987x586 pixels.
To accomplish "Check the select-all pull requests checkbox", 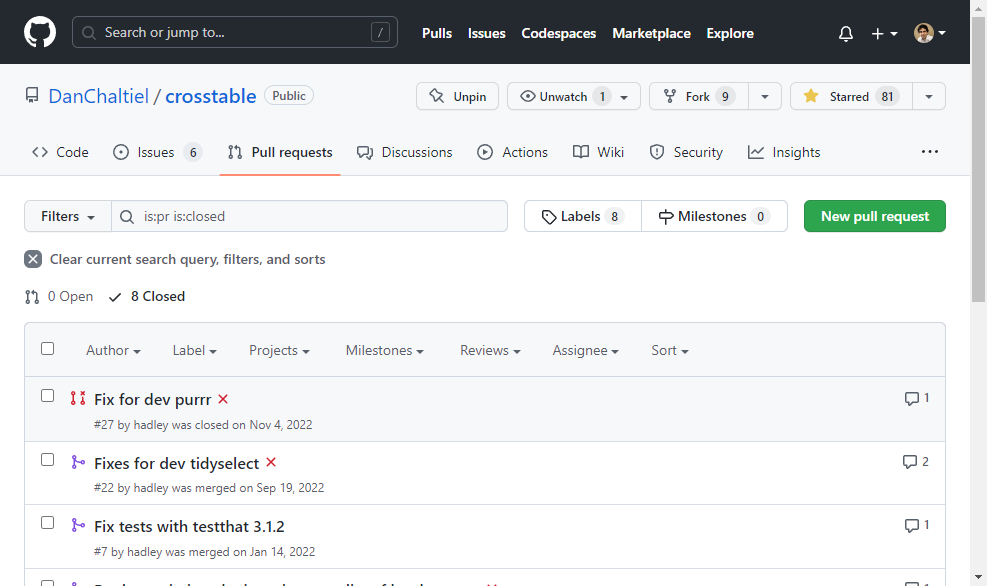I will 47,349.
